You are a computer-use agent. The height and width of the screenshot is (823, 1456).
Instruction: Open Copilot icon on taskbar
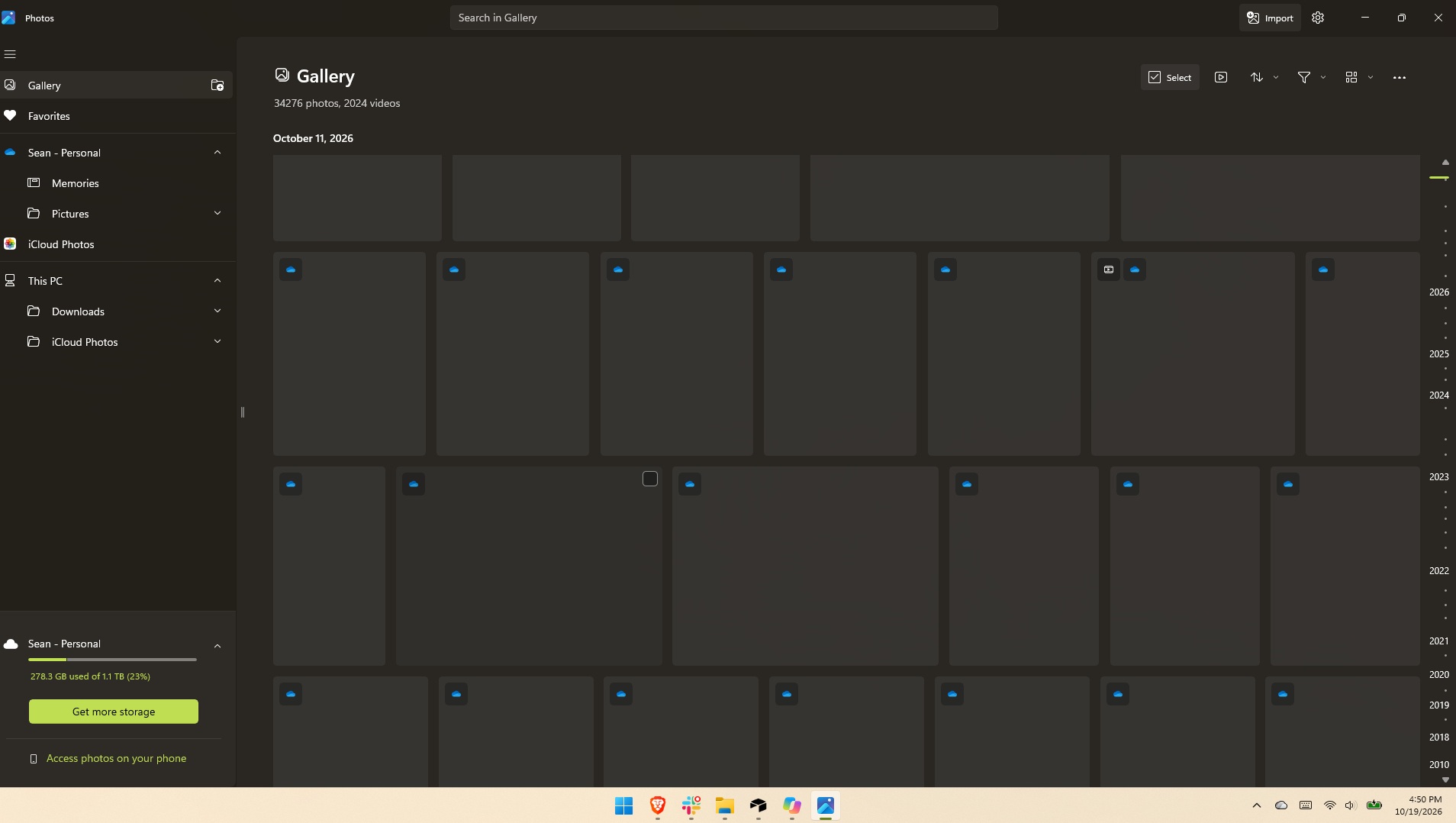tap(791, 805)
